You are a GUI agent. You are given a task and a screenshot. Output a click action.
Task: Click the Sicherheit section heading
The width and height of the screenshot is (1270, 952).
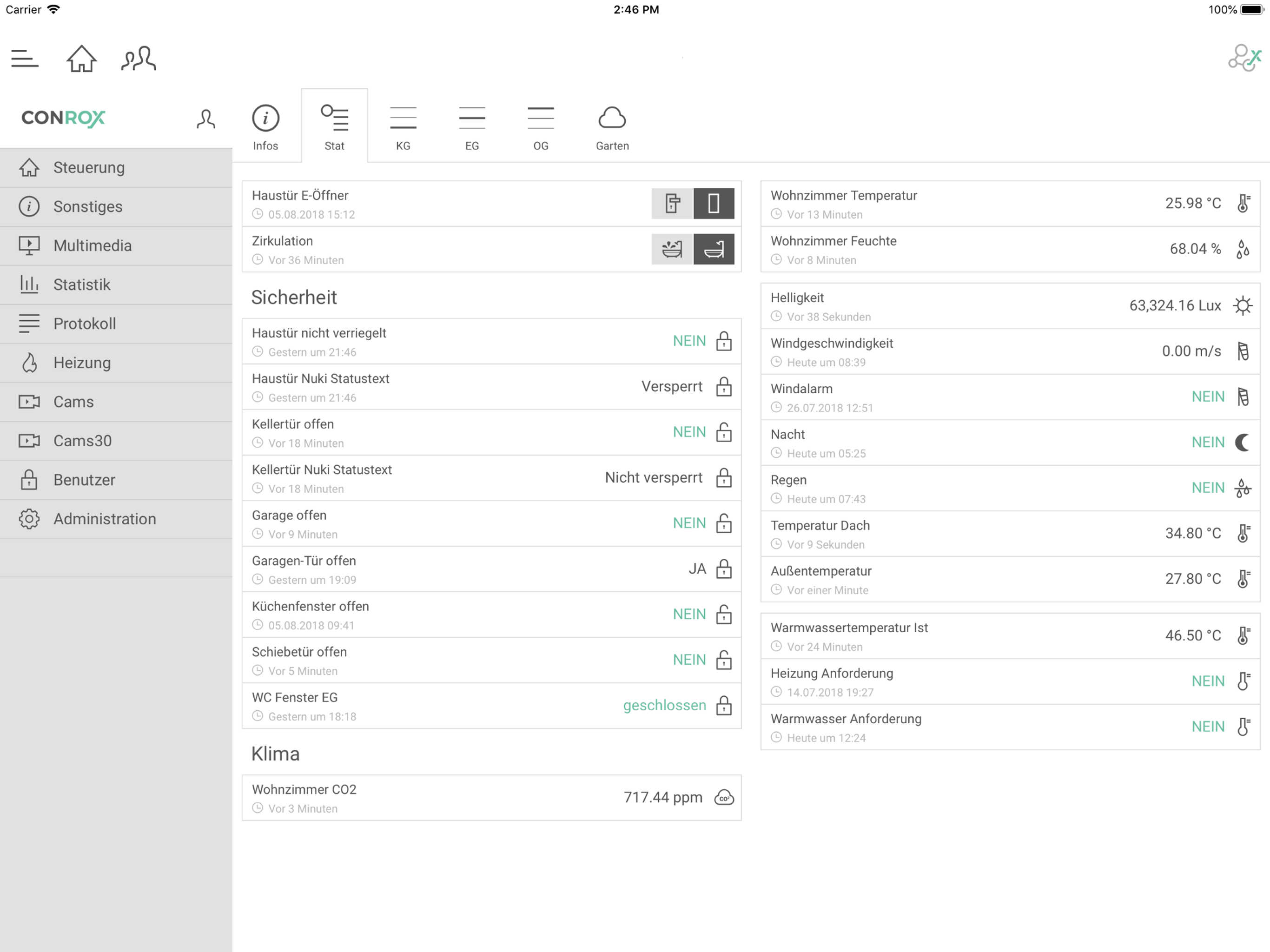point(294,297)
